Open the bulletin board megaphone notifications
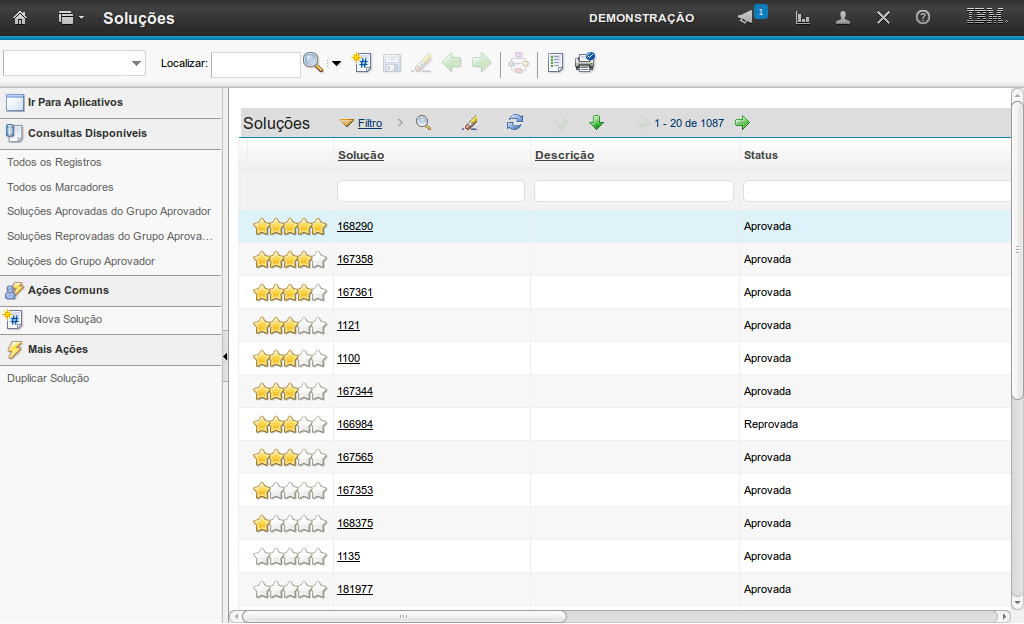 point(746,17)
